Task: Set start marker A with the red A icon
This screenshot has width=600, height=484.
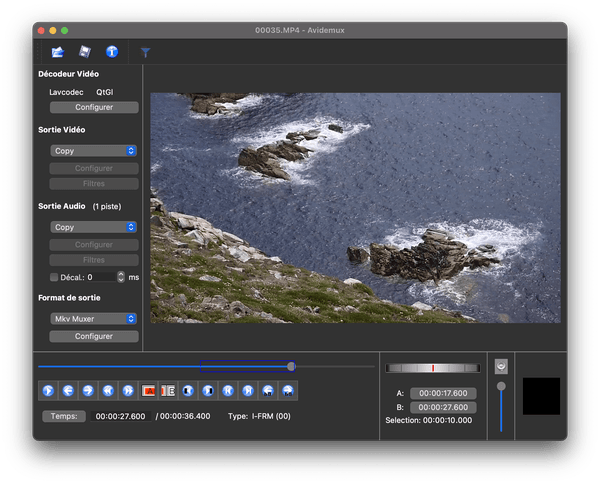Action: click(x=148, y=391)
